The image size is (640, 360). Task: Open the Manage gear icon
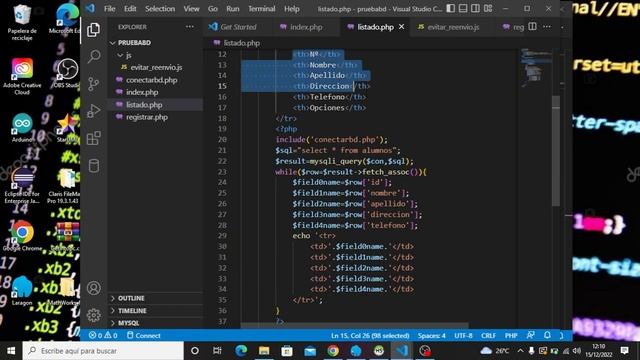click(93, 315)
